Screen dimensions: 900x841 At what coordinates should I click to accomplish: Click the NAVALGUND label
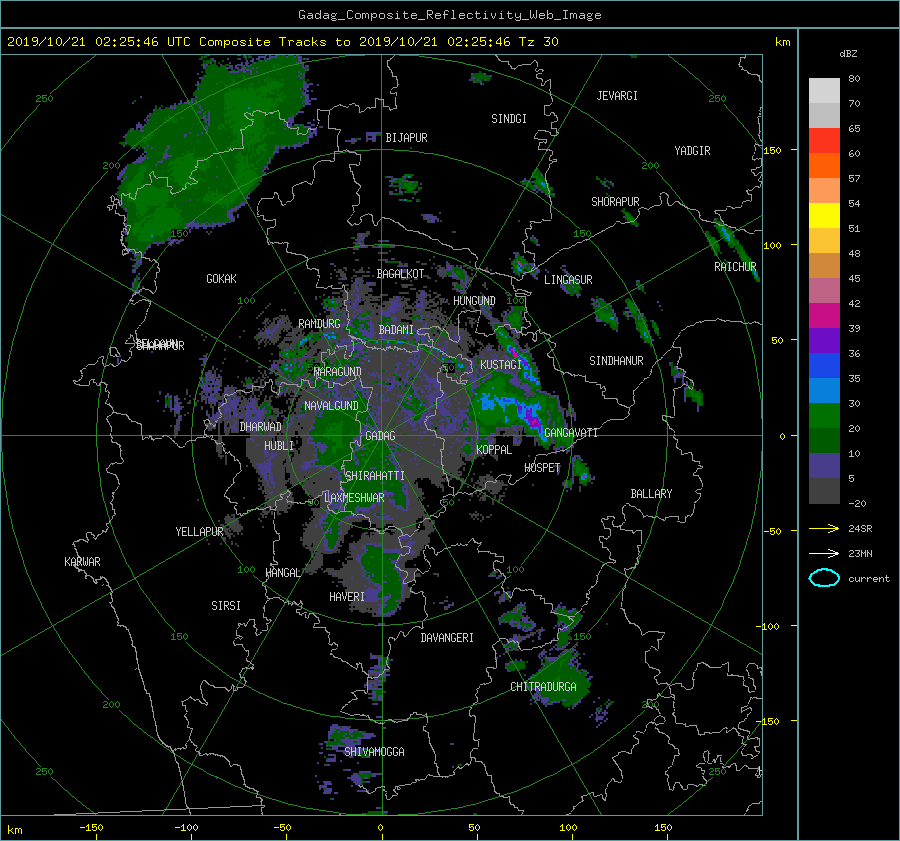point(331,406)
